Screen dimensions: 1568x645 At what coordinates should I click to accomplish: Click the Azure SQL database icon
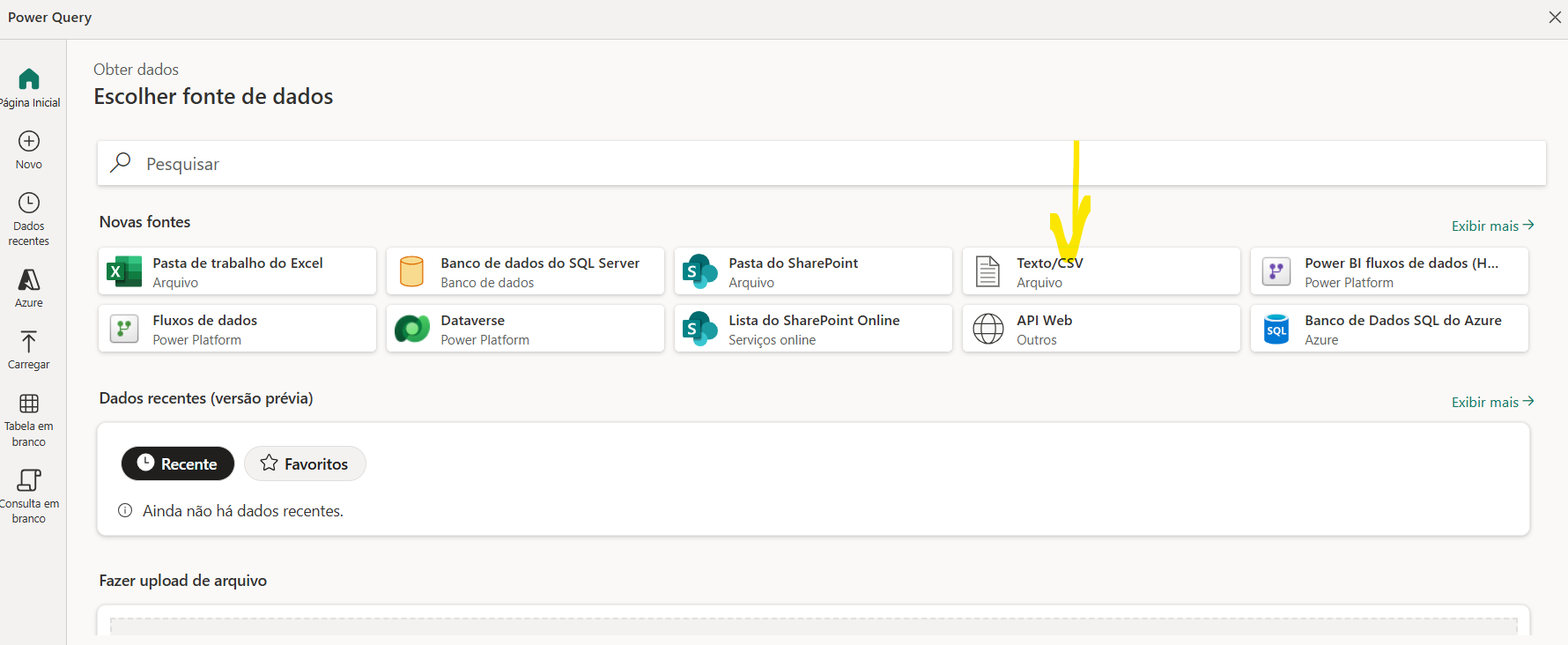pyautogui.click(x=1276, y=329)
